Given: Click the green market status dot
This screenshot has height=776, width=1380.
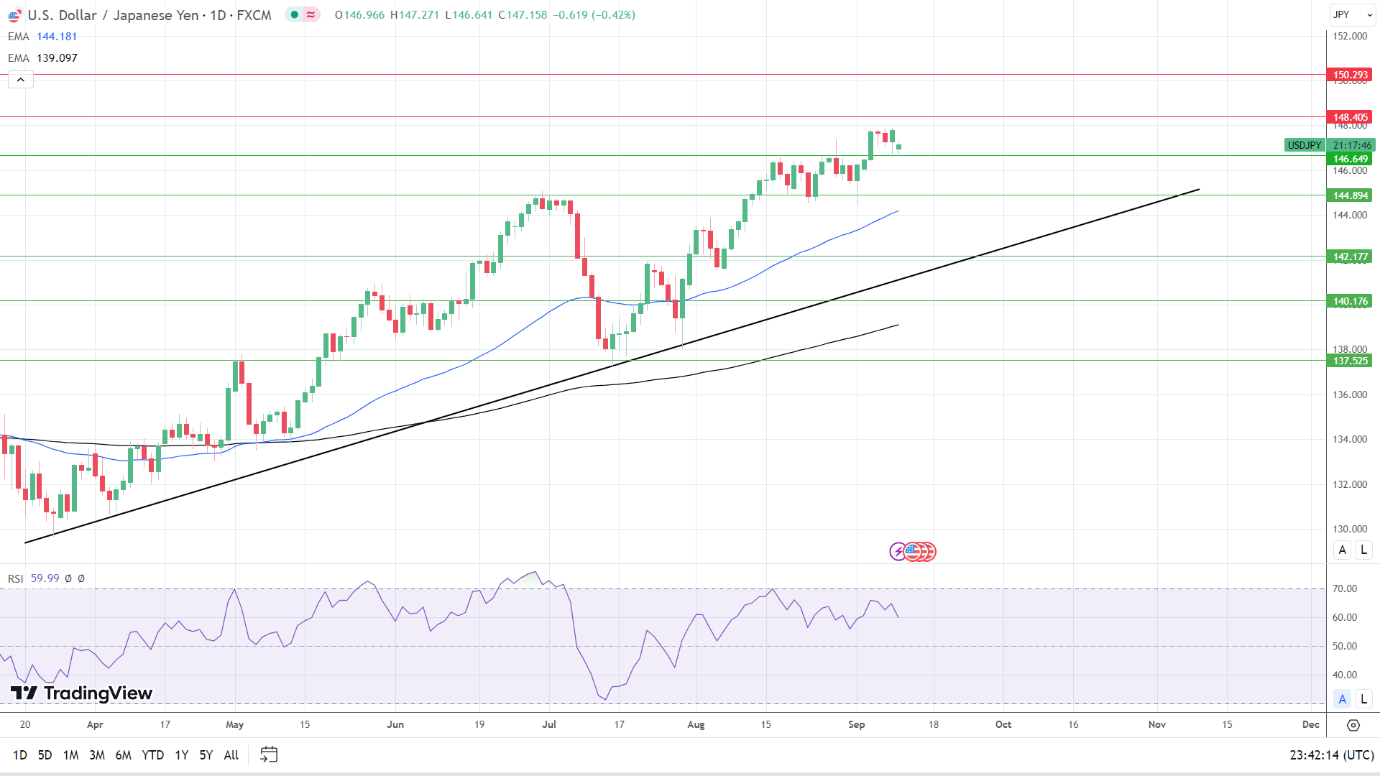Looking at the screenshot, I should pos(292,15).
